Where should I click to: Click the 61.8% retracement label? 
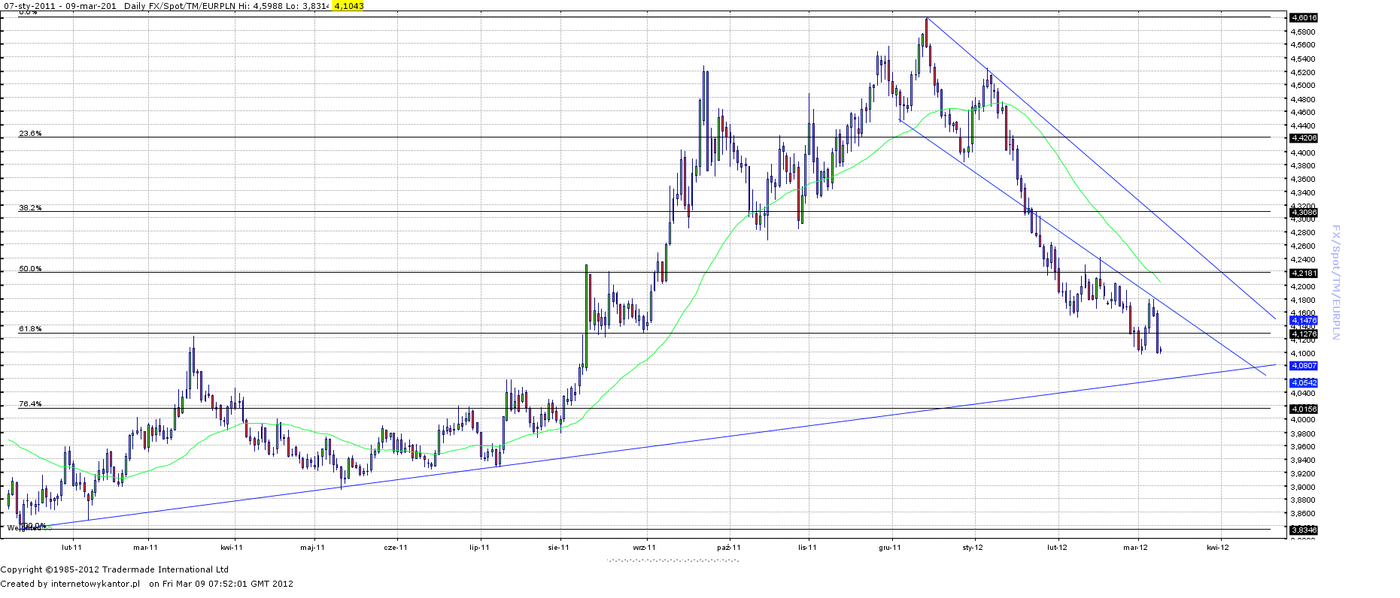[x=30, y=328]
